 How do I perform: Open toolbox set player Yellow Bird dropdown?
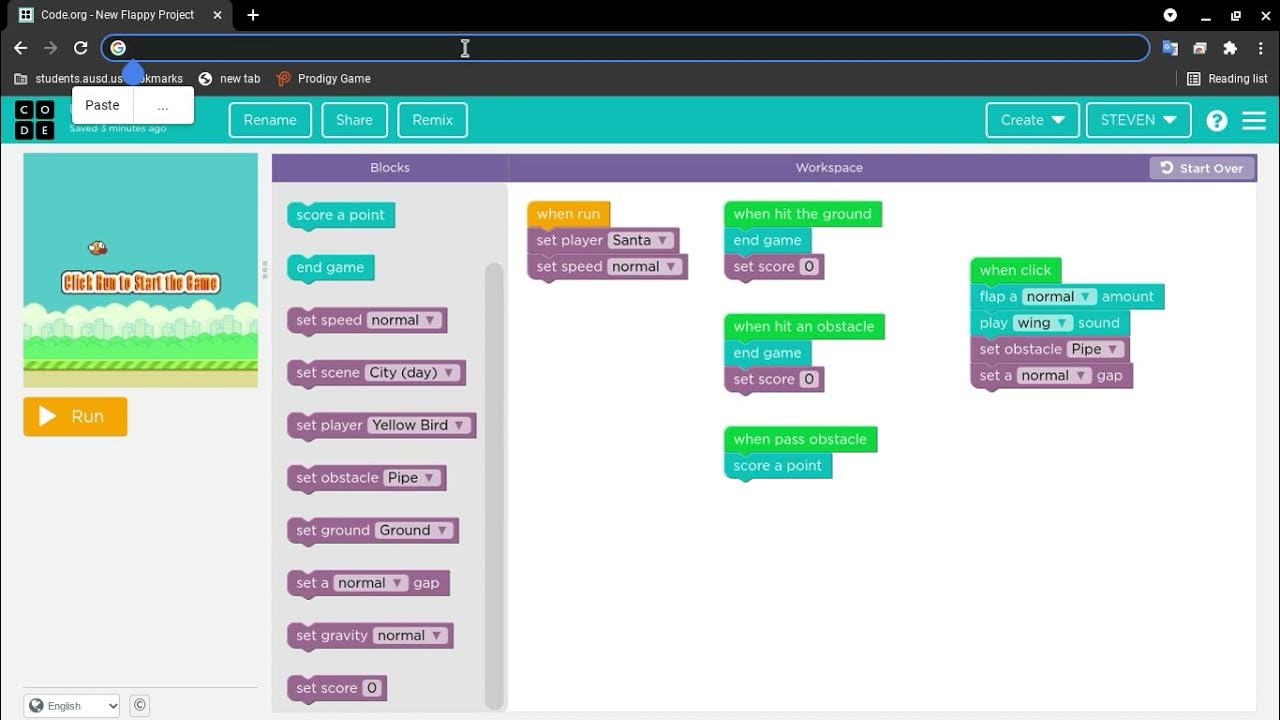(x=419, y=425)
